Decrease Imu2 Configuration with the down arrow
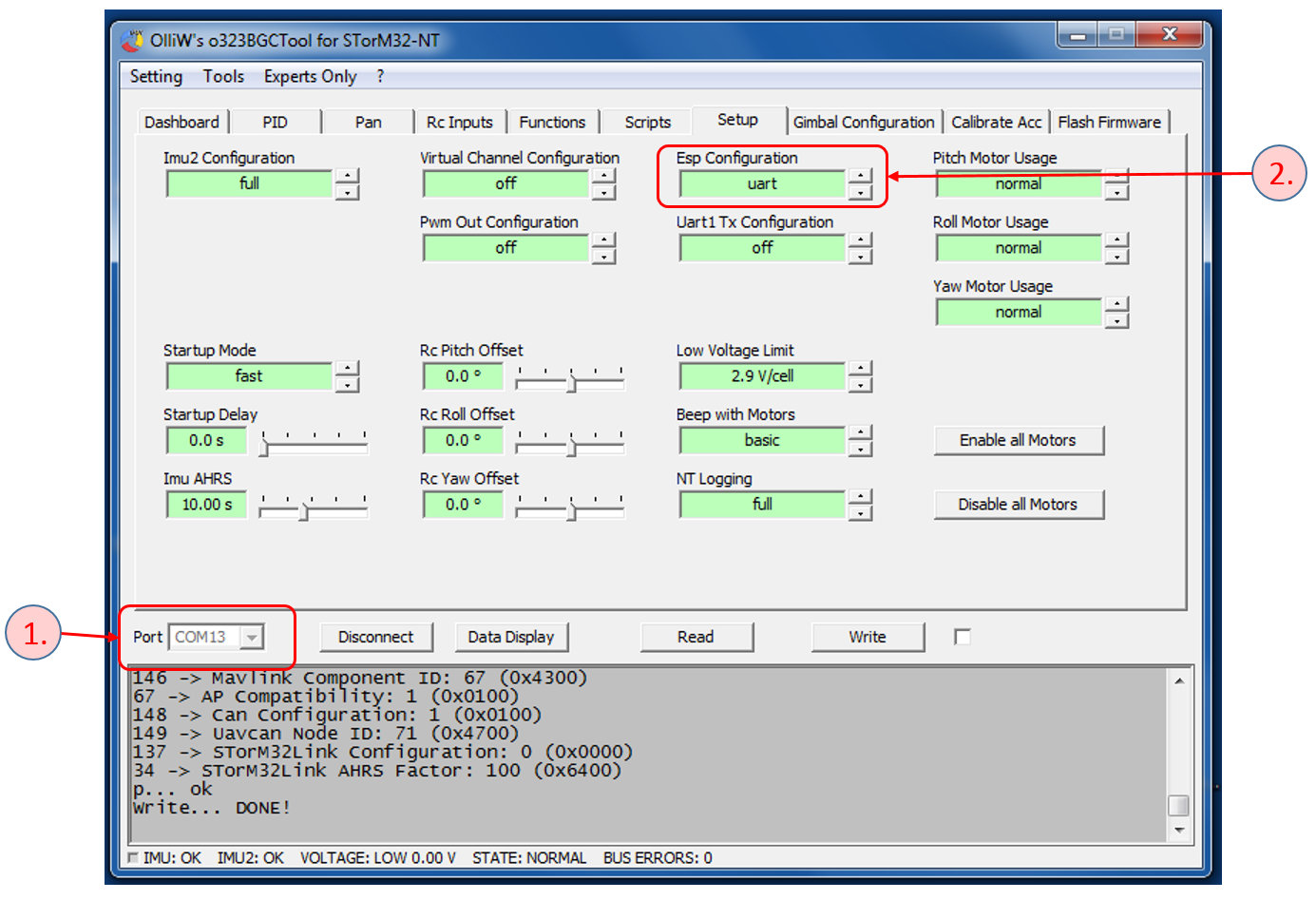This screenshot has width=1316, height=900. (348, 193)
